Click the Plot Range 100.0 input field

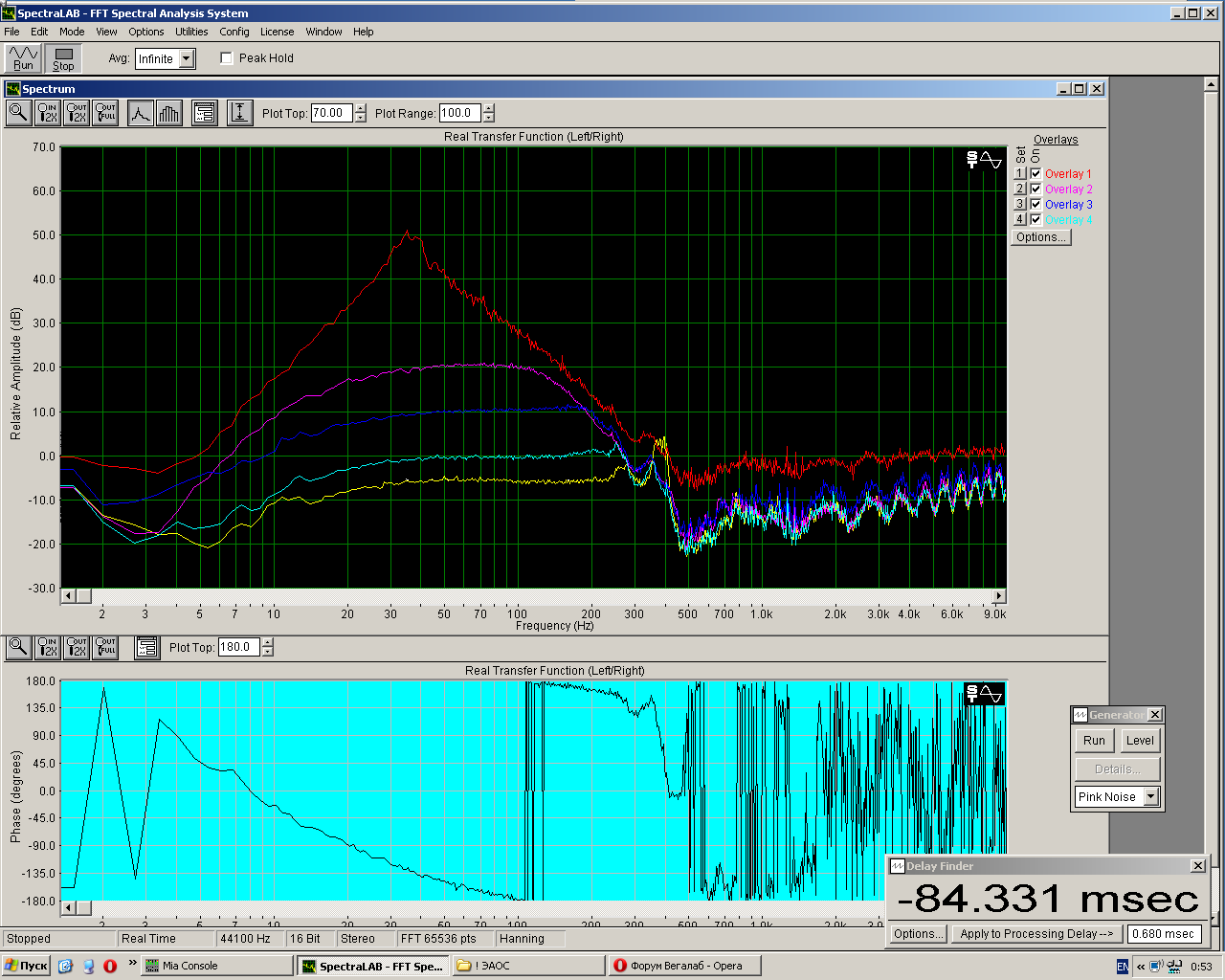point(461,113)
